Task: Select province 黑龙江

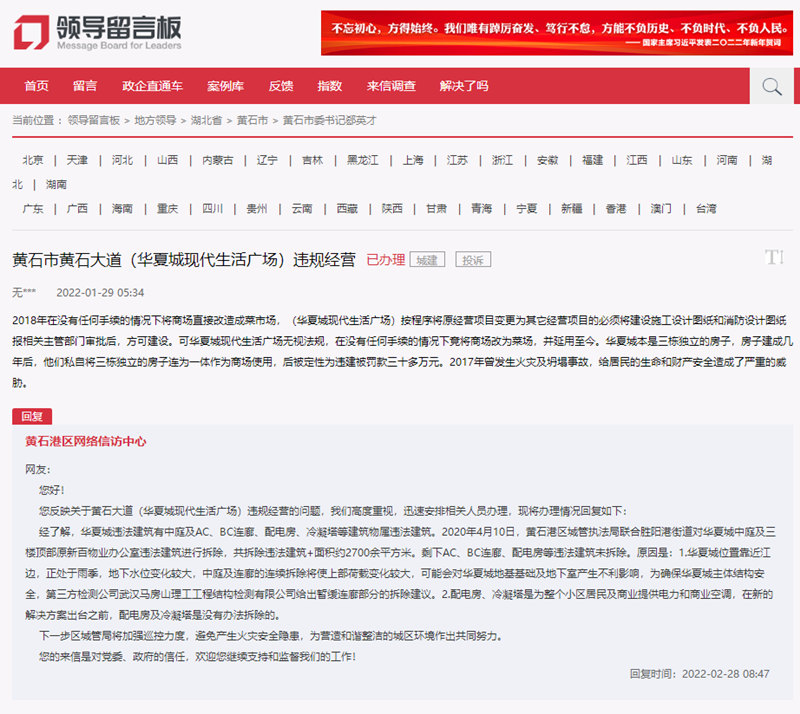Action: pos(363,160)
